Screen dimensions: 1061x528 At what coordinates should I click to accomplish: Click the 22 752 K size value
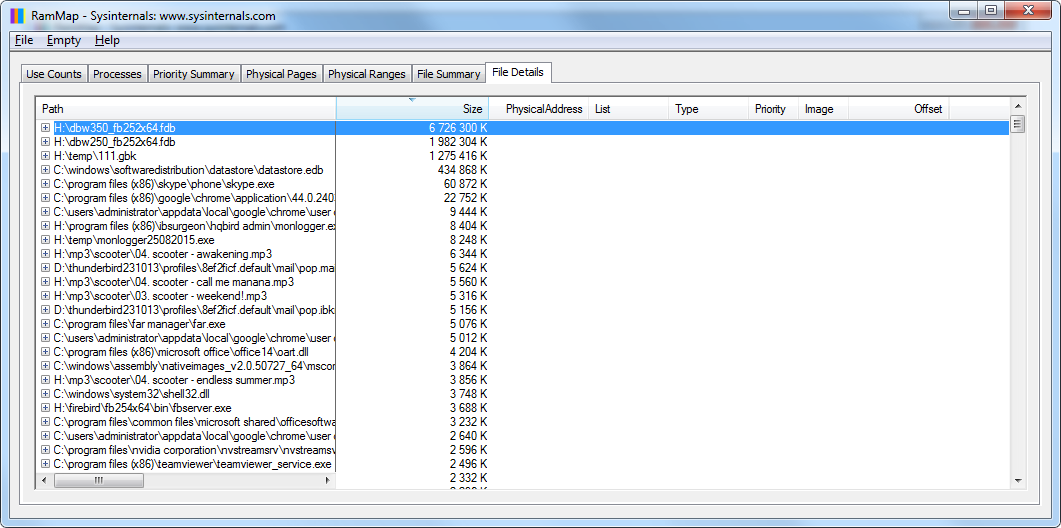[466, 198]
